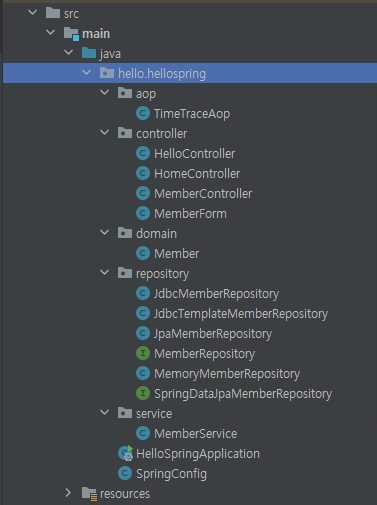Open the SpringDataJpaMemberRepository file name
Screen dimensions: 377x505
pyautogui.click(x=243, y=394)
